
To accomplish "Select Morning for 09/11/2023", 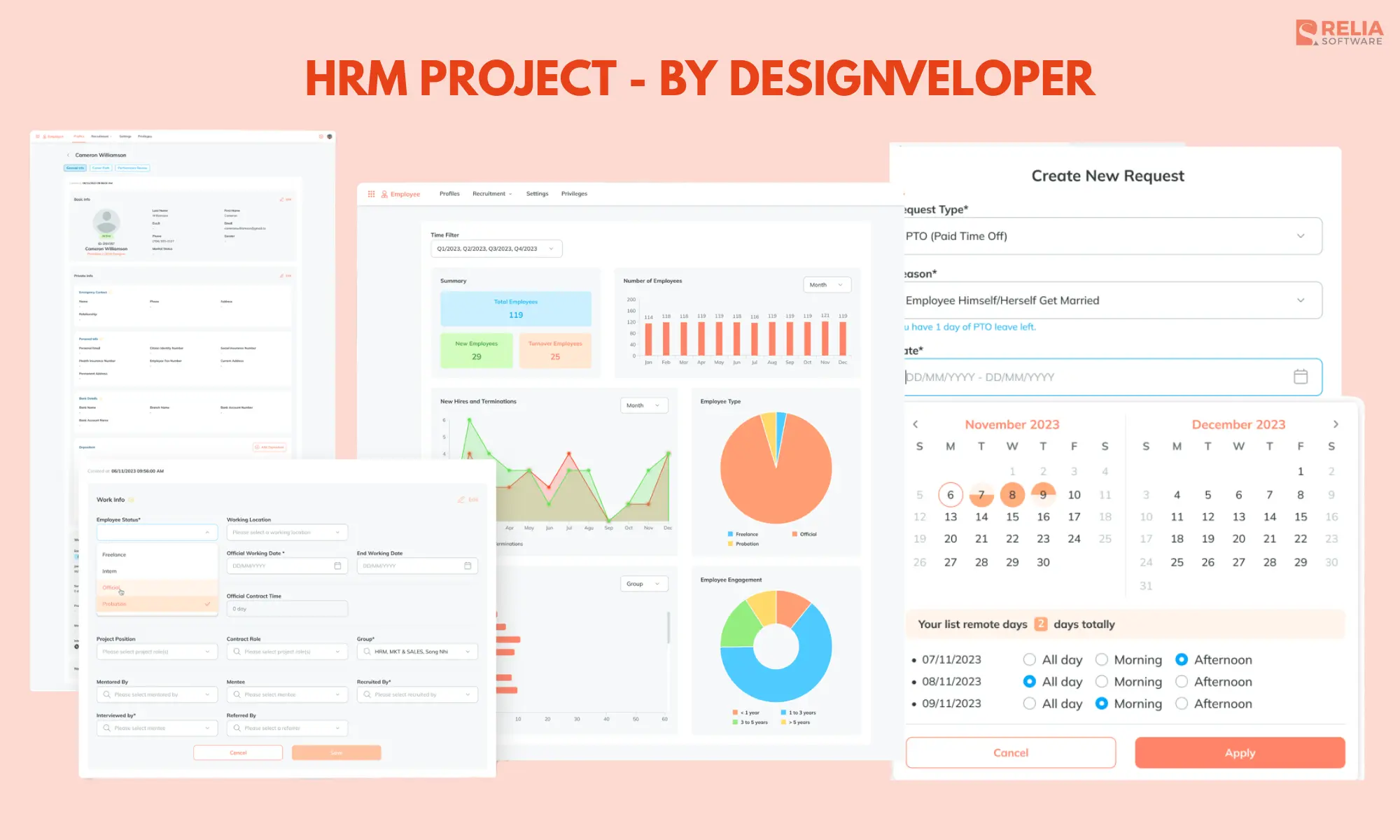I will tap(1101, 703).
